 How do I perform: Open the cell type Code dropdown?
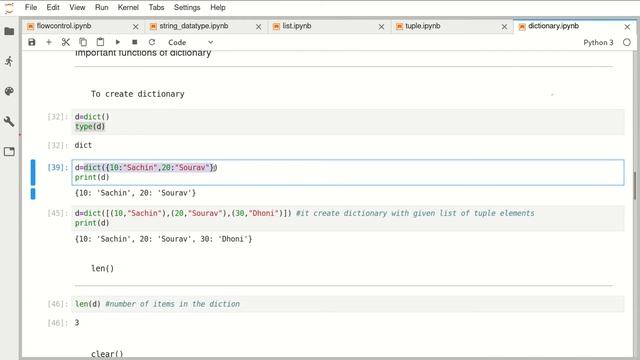(190, 42)
